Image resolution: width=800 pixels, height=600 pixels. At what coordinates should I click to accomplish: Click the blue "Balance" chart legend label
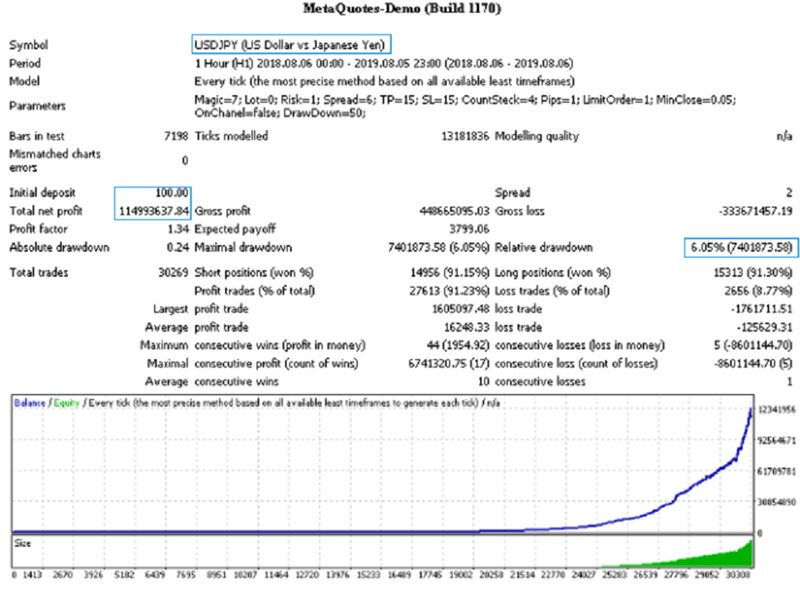pos(30,404)
